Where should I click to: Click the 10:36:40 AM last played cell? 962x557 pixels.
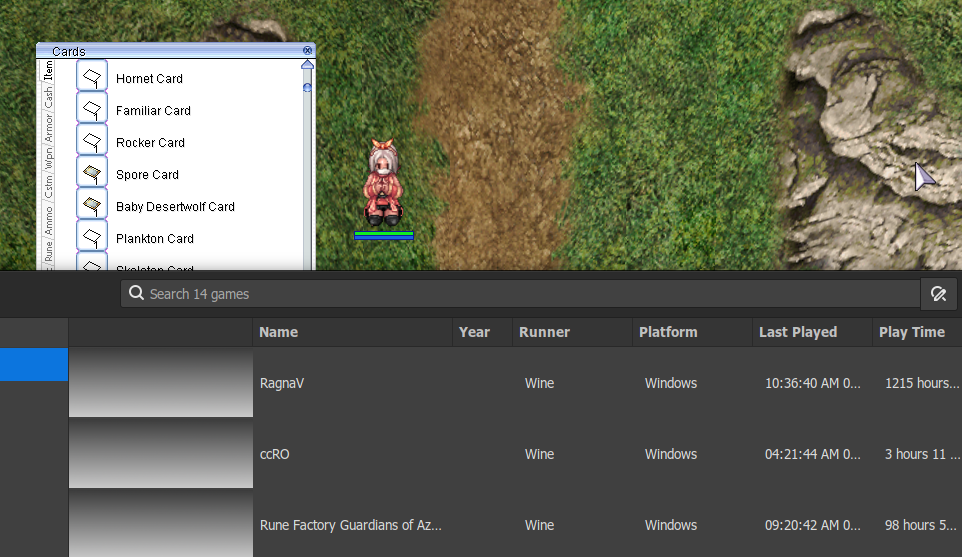point(812,383)
